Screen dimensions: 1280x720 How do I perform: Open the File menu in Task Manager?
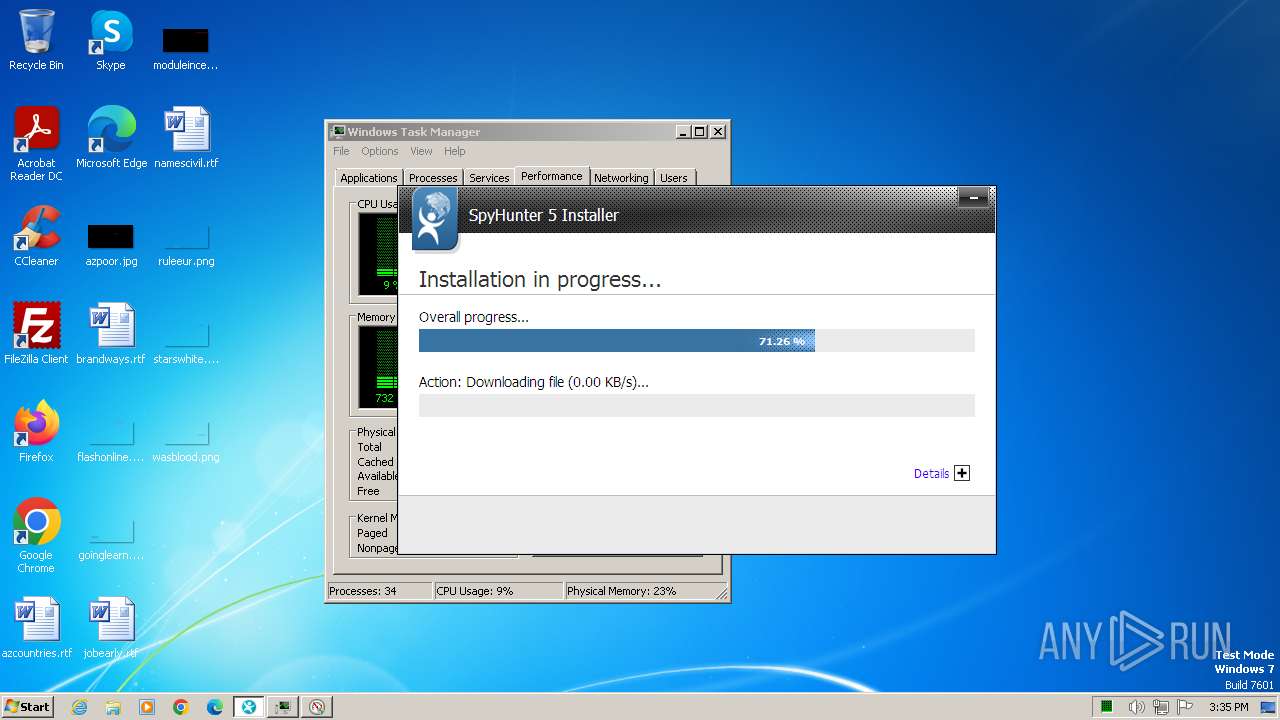(x=341, y=151)
